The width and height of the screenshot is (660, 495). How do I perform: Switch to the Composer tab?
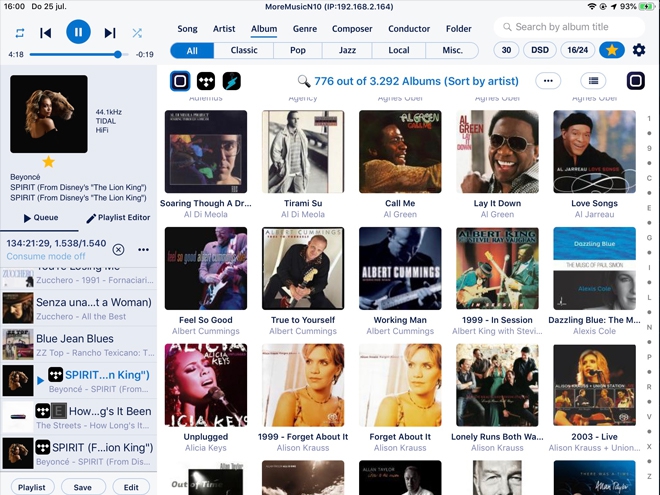point(352,29)
